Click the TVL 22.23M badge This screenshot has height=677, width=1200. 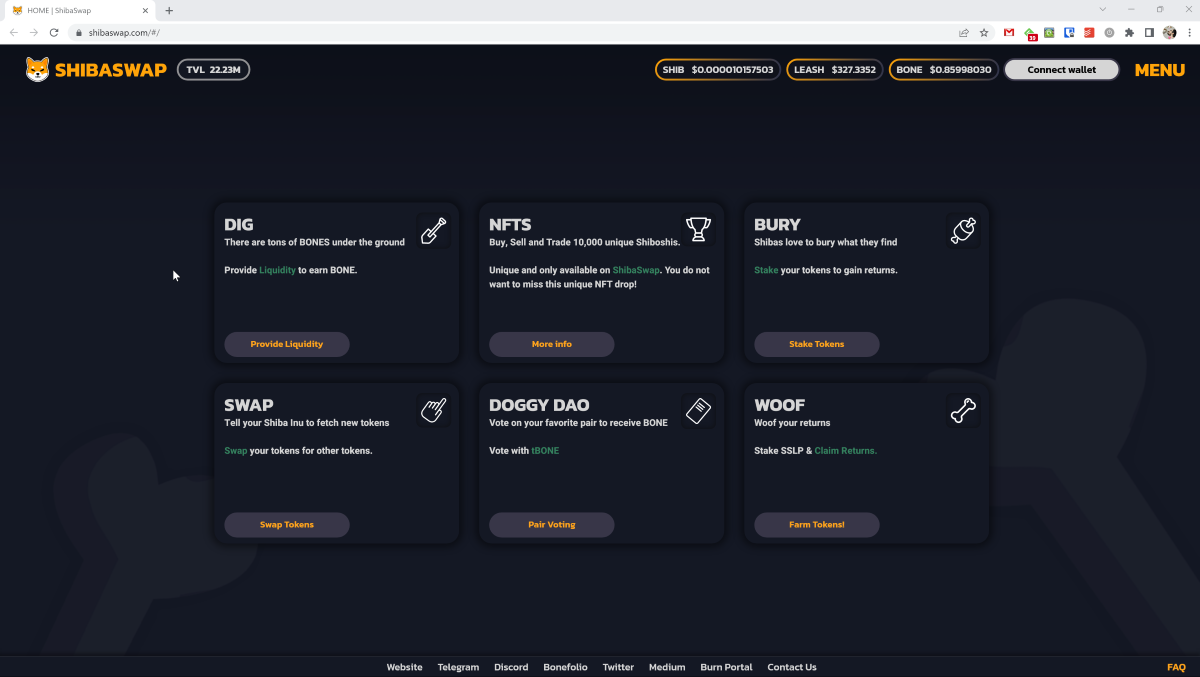pos(214,70)
